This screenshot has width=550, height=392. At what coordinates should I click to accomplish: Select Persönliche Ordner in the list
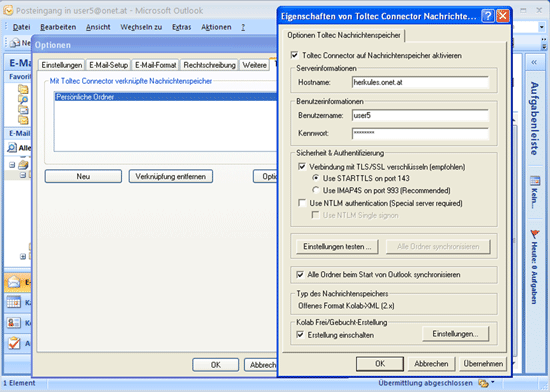pyautogui.click(x=166, y=97)
